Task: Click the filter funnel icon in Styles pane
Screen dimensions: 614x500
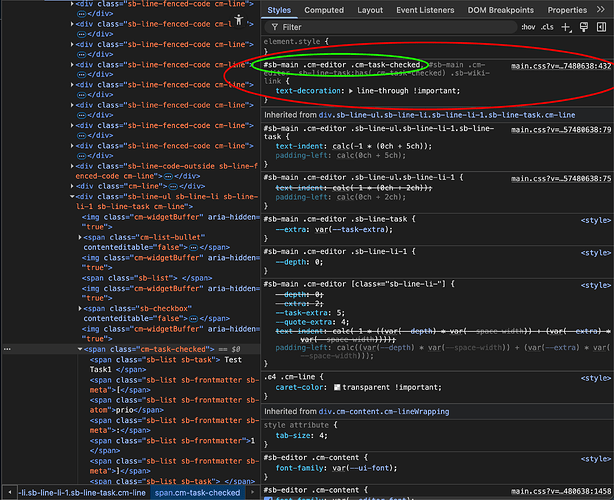Action: 273,27
